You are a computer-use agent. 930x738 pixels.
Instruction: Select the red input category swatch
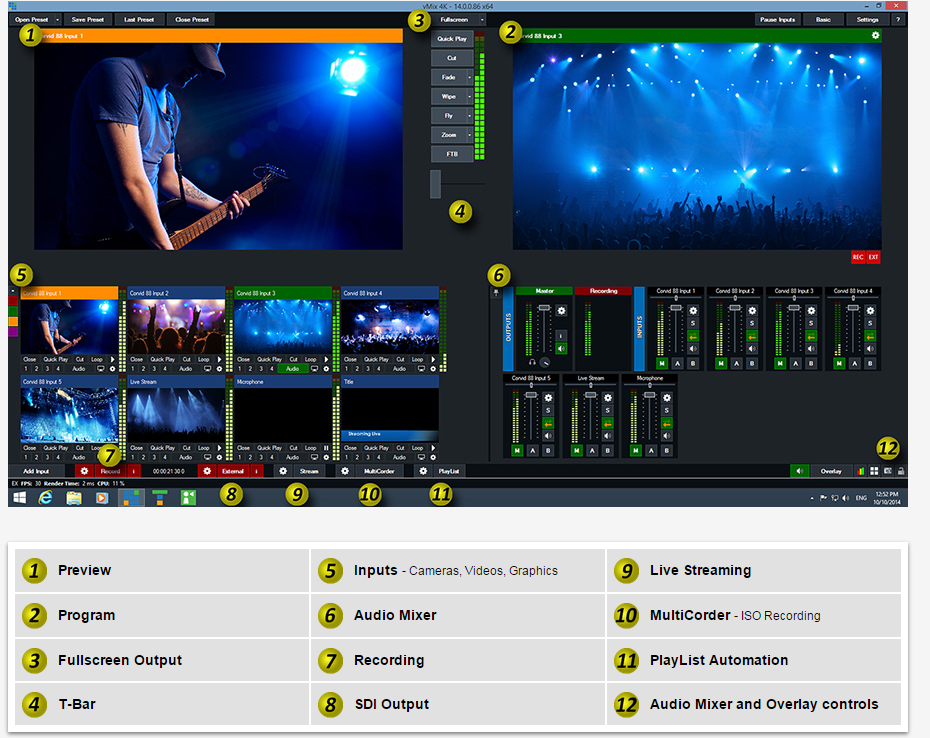13,301
